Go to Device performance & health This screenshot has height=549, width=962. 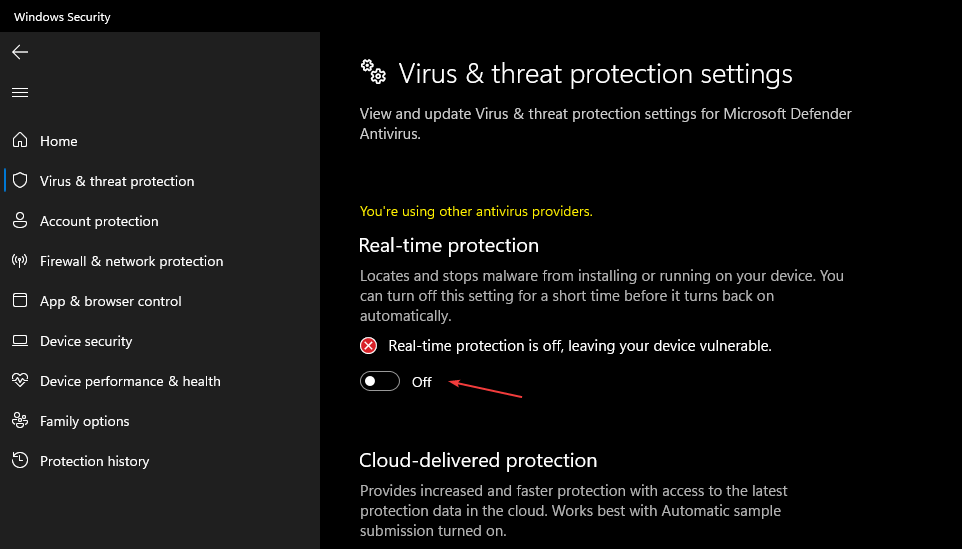coord(130,381)
